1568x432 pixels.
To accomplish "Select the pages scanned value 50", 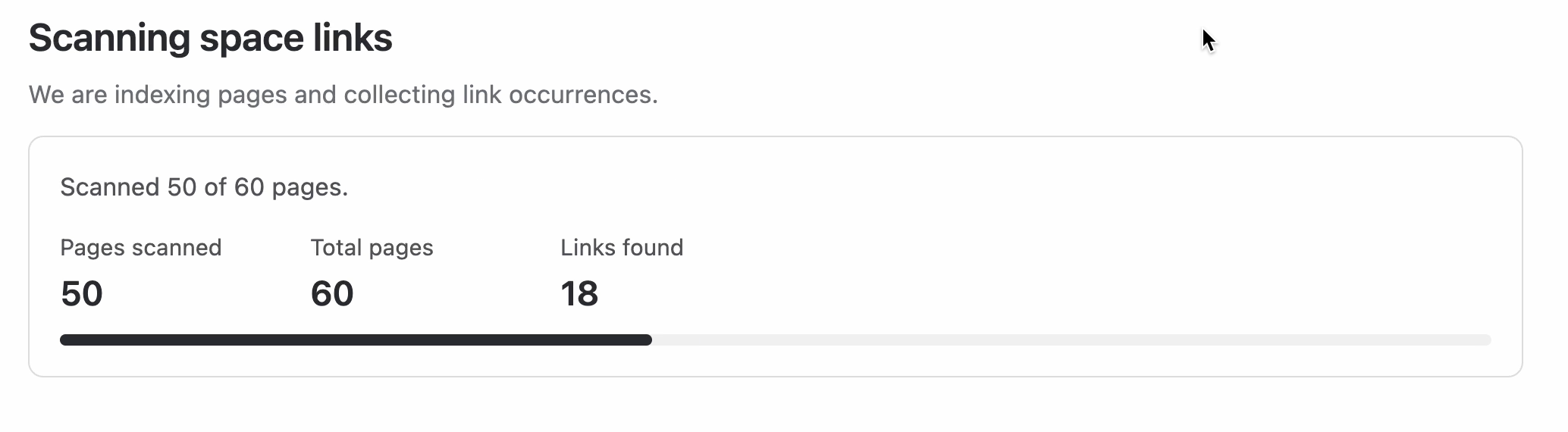I will coord(81,294).
